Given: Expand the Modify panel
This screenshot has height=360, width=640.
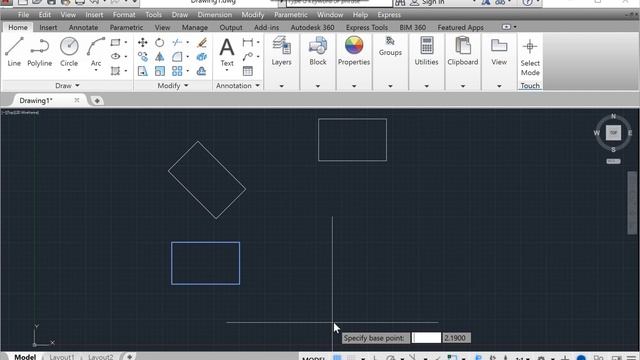Looking at the screenshot, I should click(173, 86).
